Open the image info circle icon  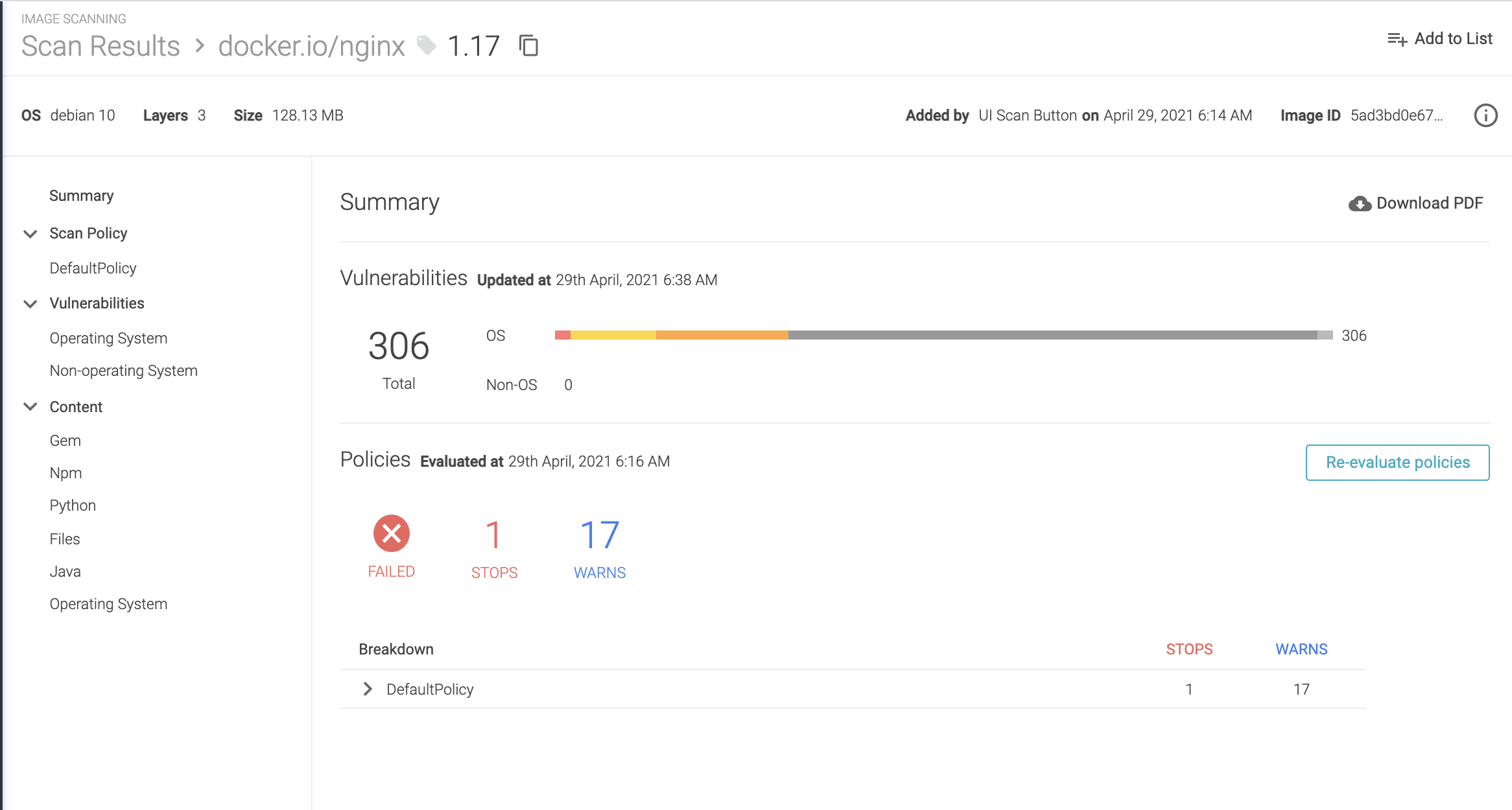pos(1485,115)
